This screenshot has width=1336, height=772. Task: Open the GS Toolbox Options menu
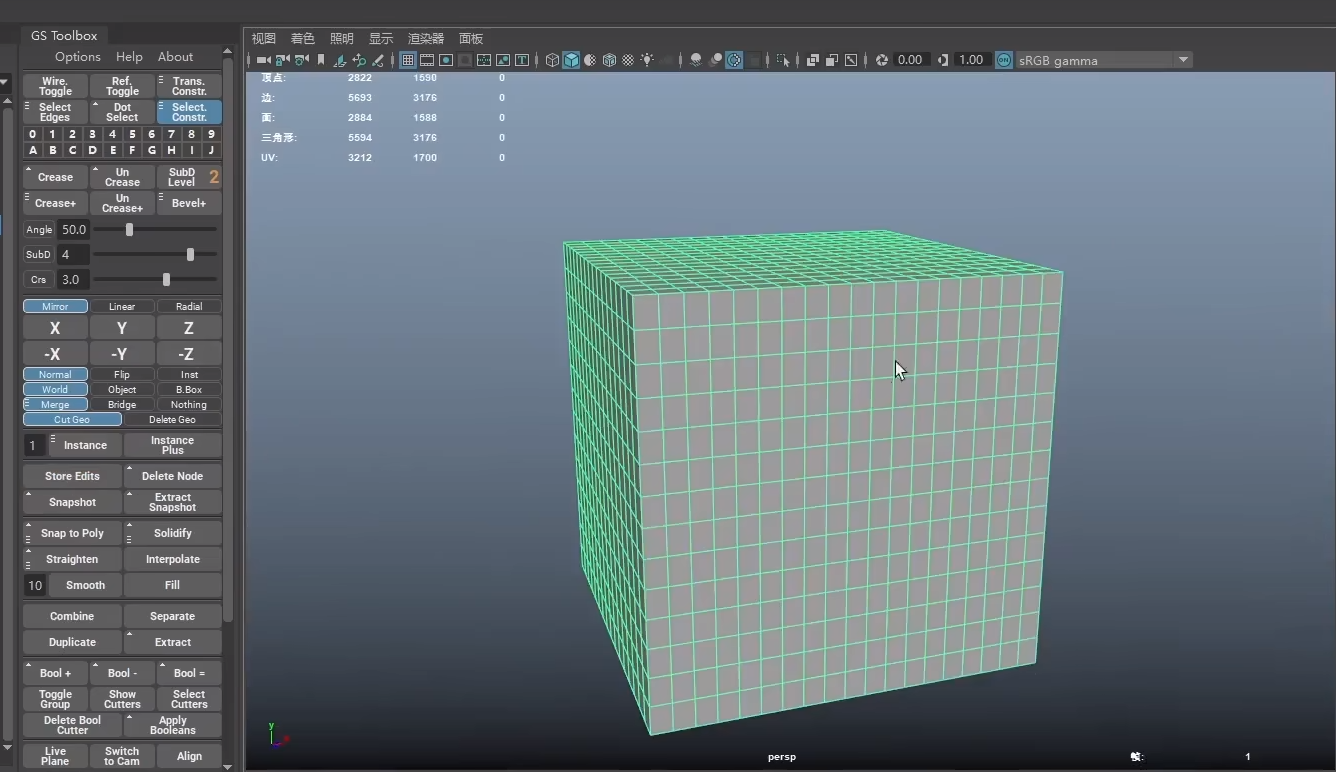(x=77, y=57)
